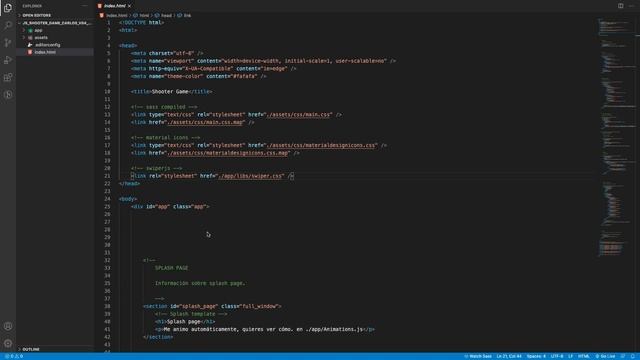Screen dimensions: 640x360
Task: Click head element in breadcrumb
Action: tap(166, 16)
